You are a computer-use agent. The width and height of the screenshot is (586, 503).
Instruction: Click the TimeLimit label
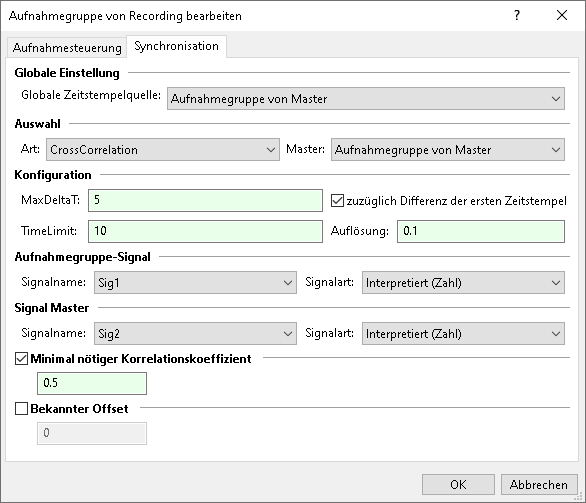point(49,231)
